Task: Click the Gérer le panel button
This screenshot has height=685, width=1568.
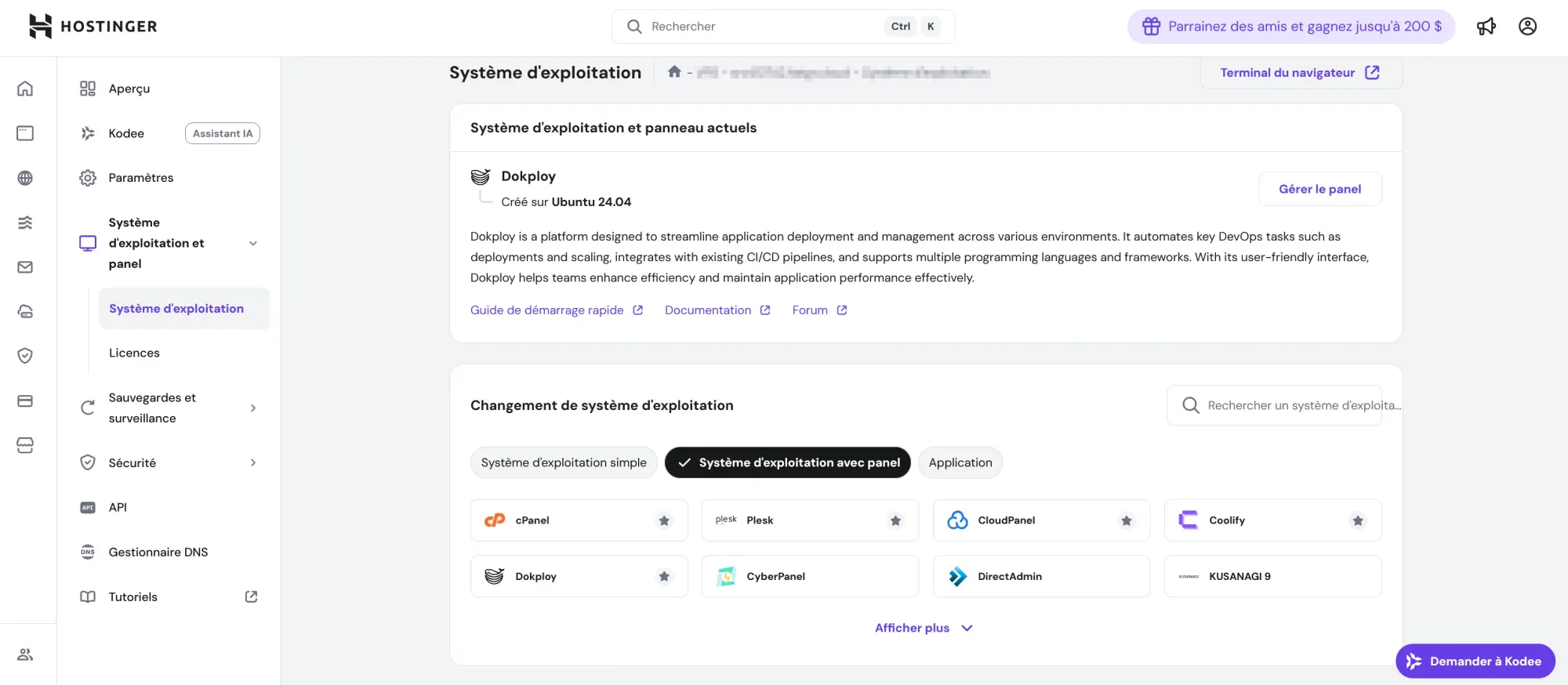Action: pyautogui.click(x=1319, y=189)
